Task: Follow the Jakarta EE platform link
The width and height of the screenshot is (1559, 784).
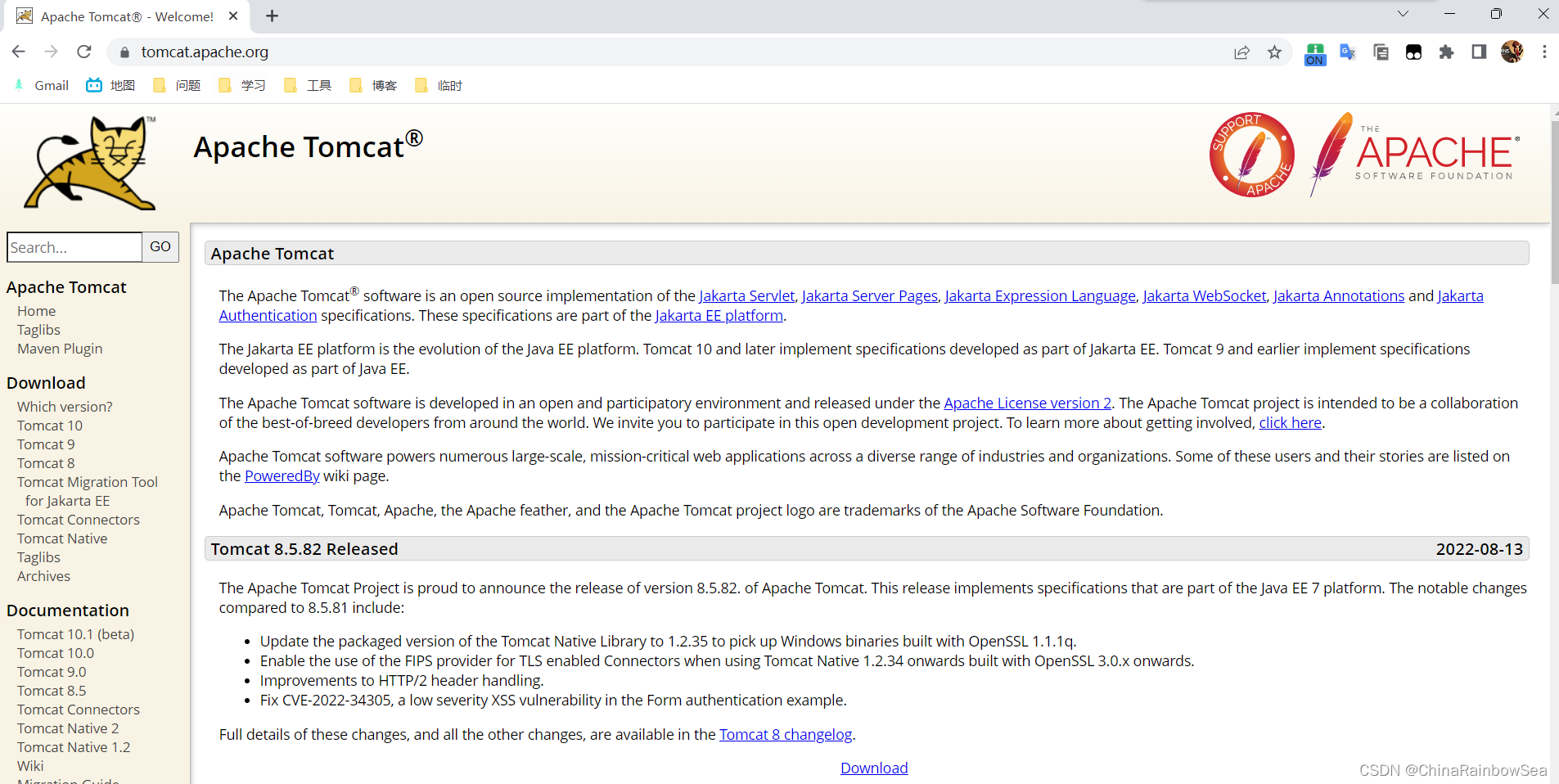Action: 719,316
